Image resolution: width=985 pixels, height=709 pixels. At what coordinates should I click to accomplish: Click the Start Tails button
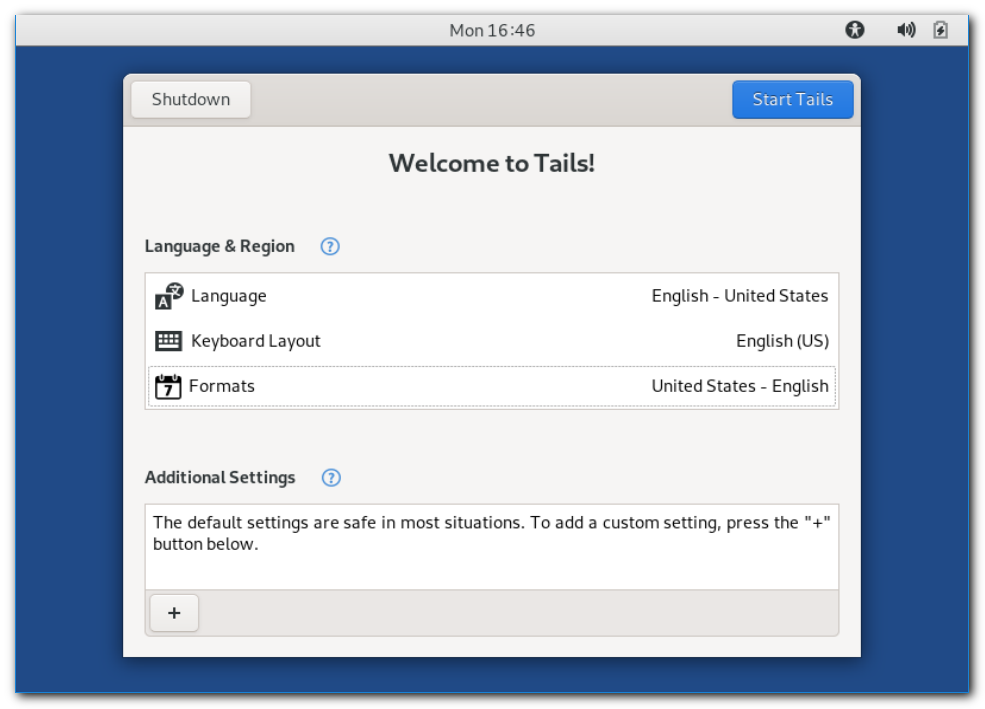pyautogui.click(x=792, y=100)
